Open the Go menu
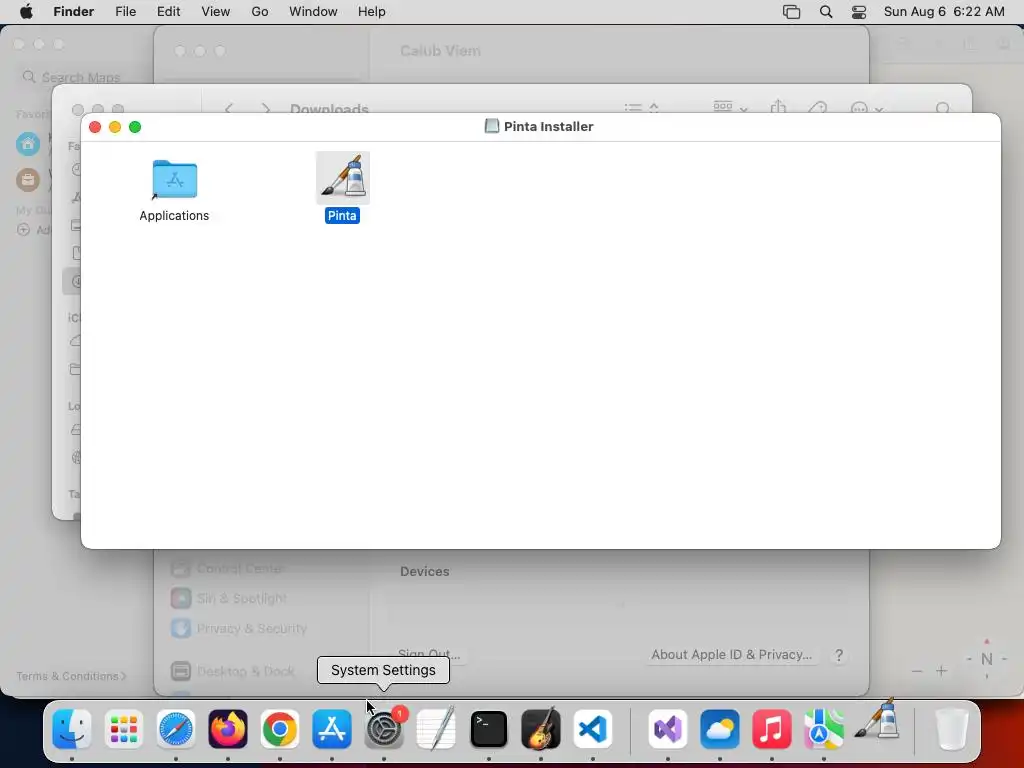 coord(260,12)
